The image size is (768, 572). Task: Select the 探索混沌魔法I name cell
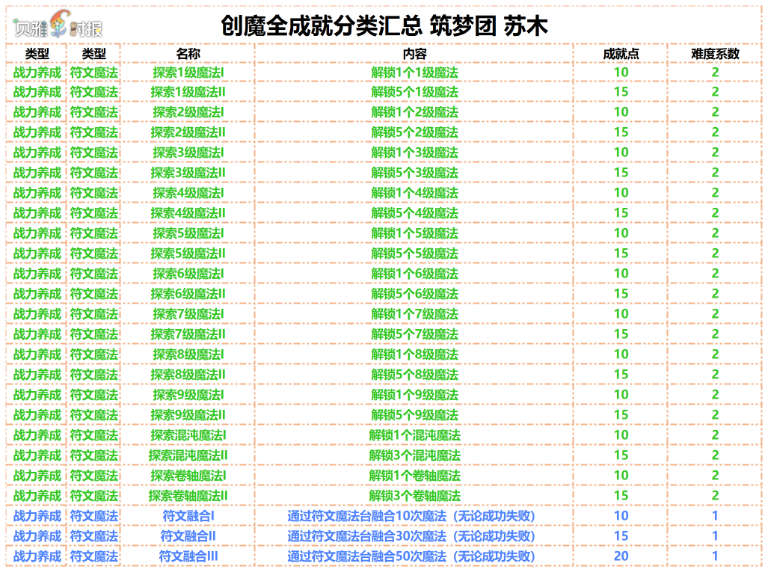(x=187, y=435)
